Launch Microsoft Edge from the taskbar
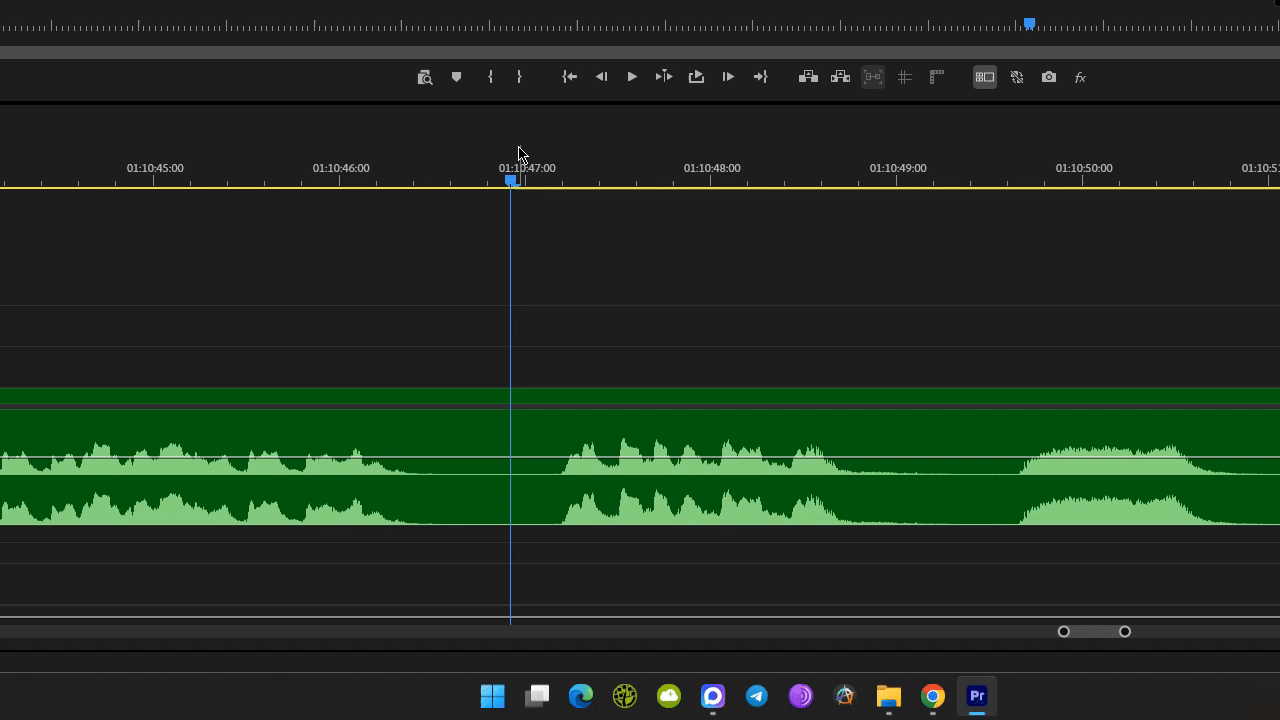 581,696
